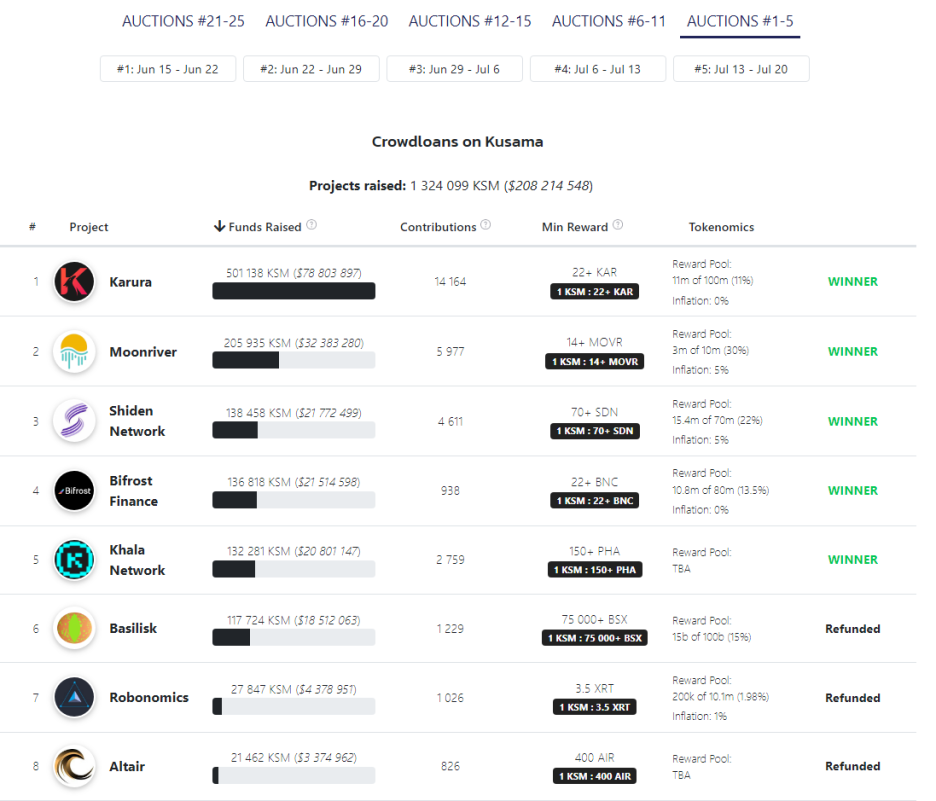Image resolution: width=936 pixels, height=801 pixels.
Task: Switch to the Auctions #6-11 tab
Action: pos(608,21)
